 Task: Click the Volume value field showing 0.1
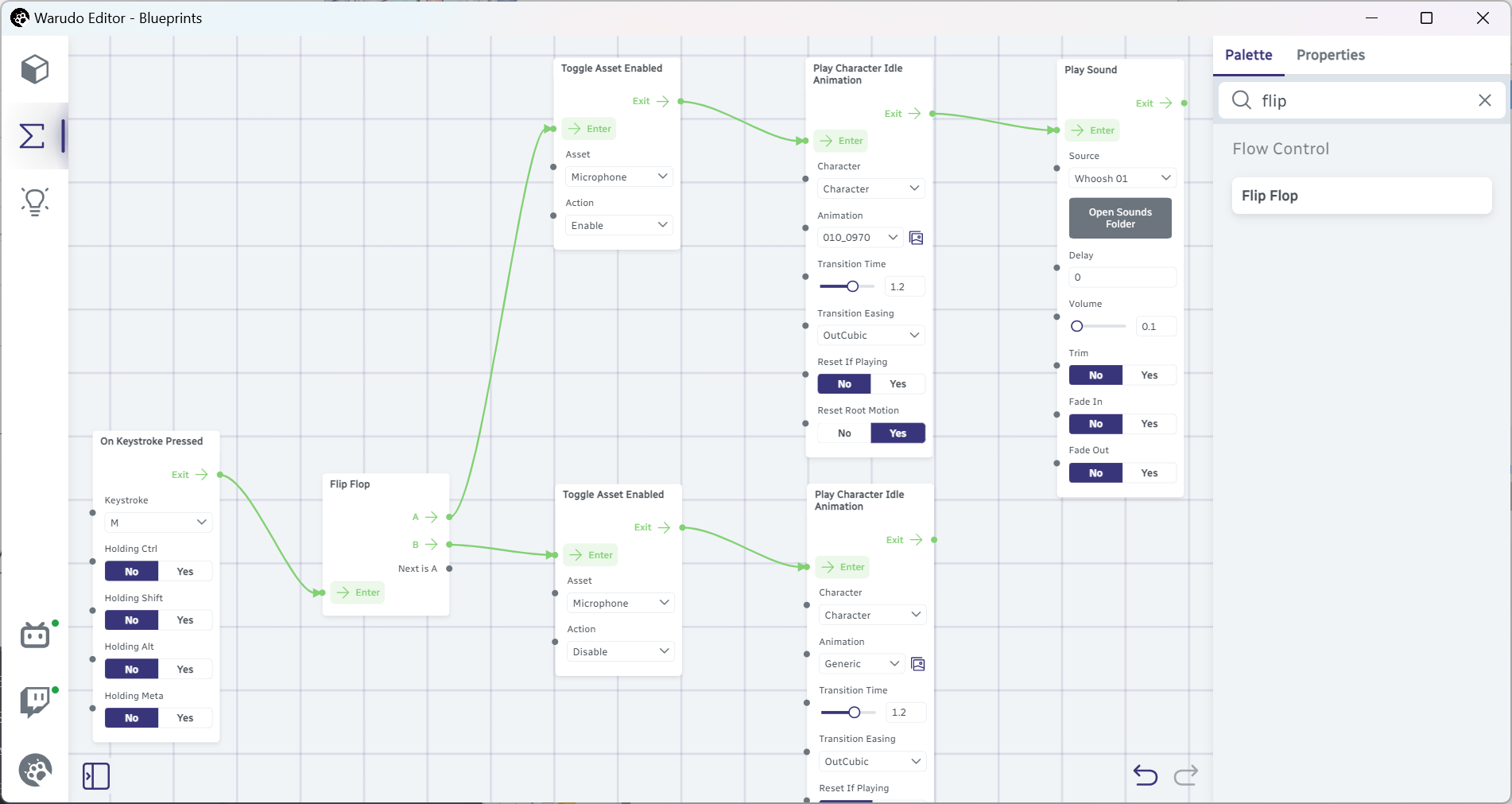pyautogui.click(x=1156, y=327)
